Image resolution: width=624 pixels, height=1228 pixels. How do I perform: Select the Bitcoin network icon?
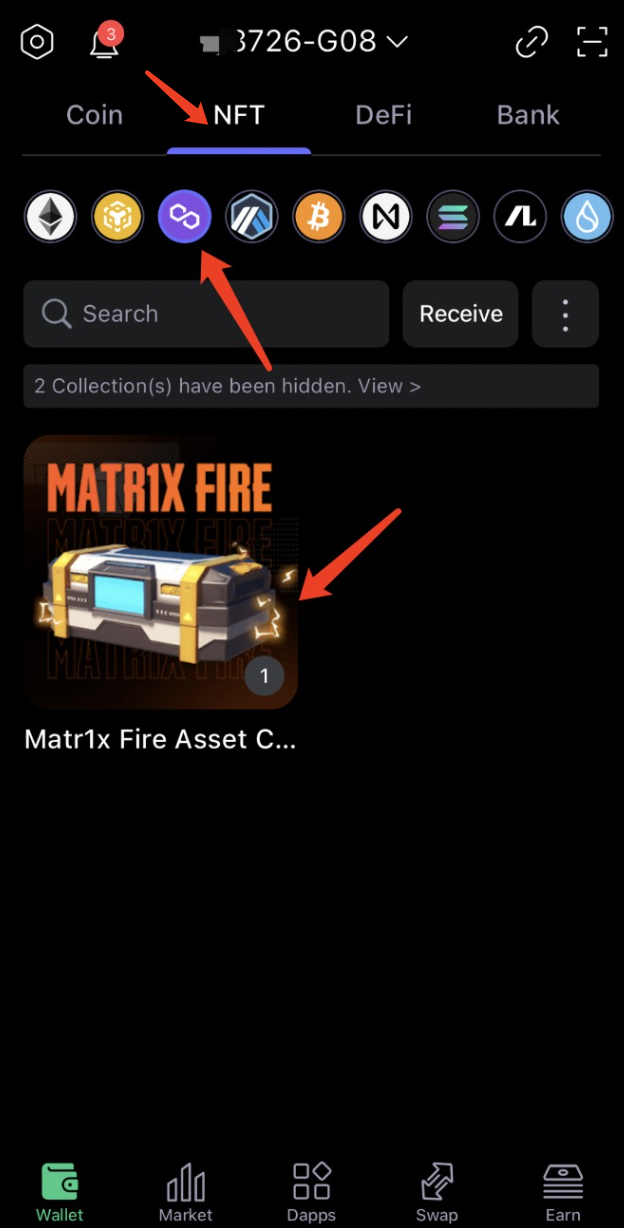(x=319, y=217)
